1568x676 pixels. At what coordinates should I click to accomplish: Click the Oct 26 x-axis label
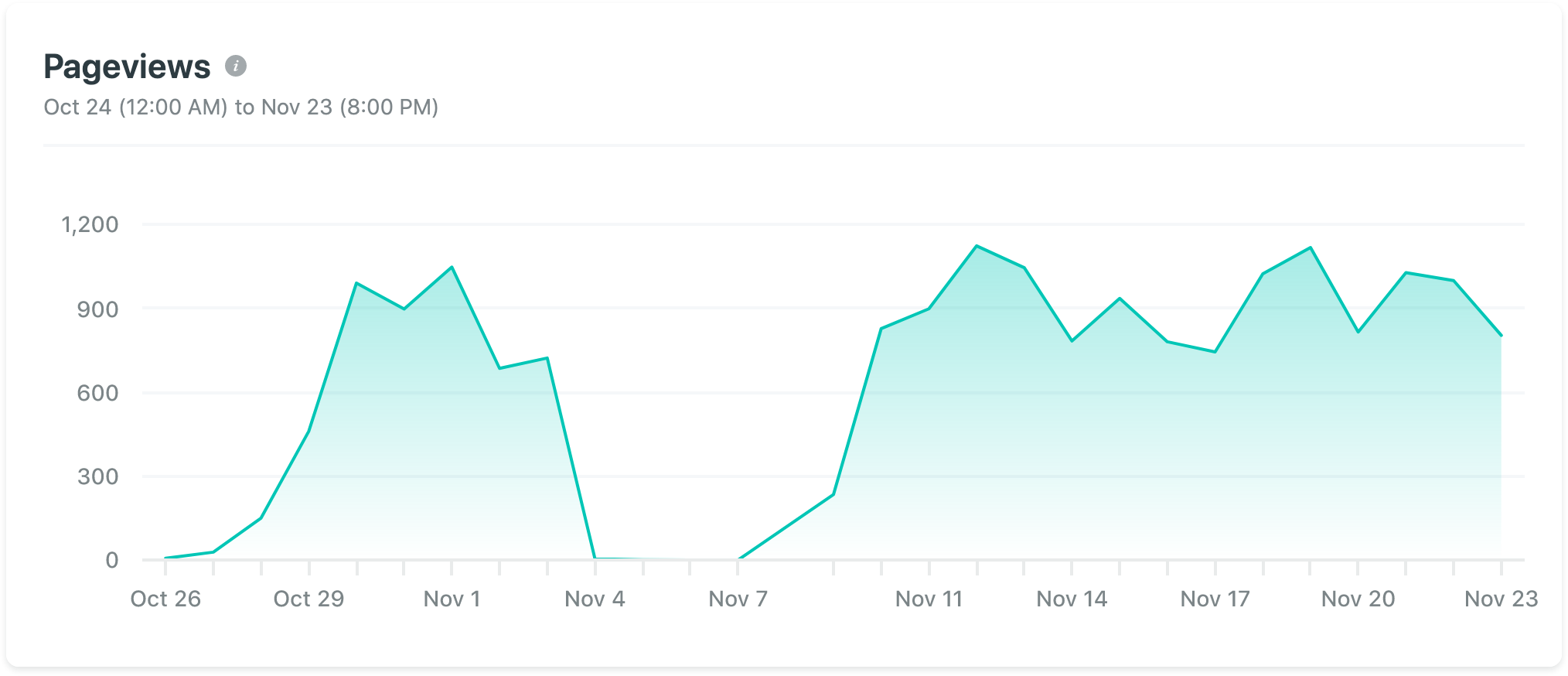point(165,599)
